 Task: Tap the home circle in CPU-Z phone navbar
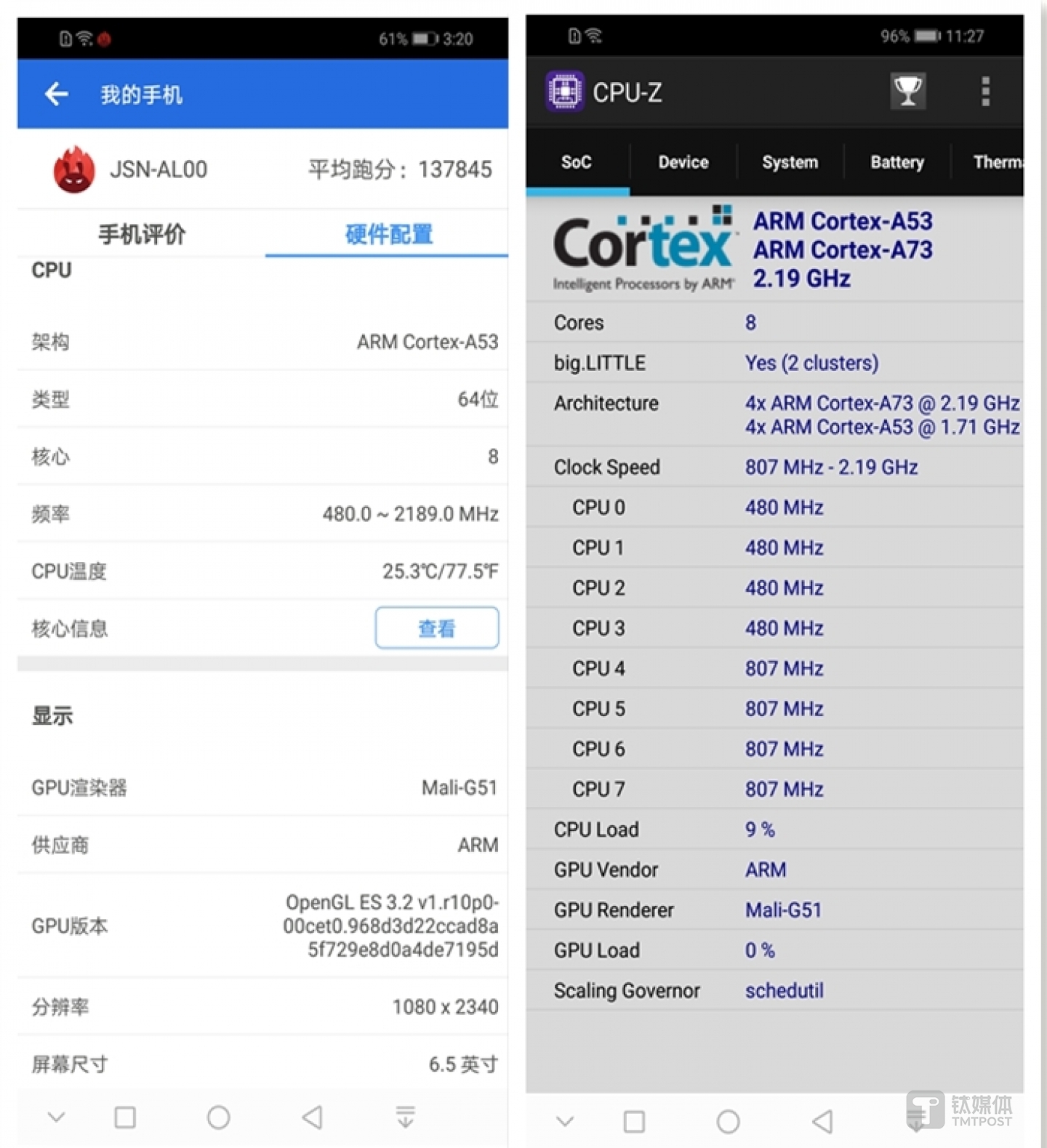click(728, 1121)
